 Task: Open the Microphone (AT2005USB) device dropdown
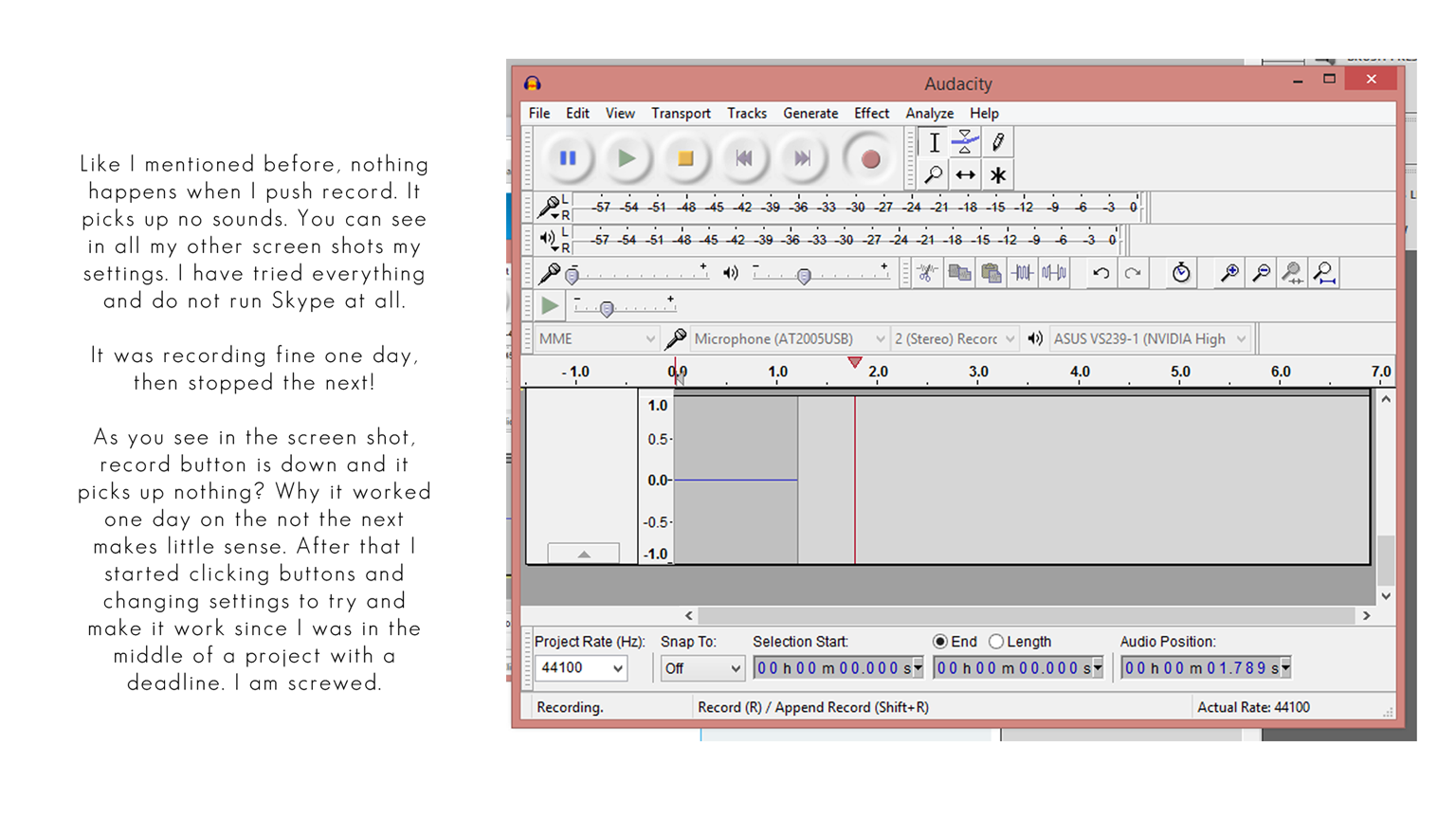pos(789,338)
